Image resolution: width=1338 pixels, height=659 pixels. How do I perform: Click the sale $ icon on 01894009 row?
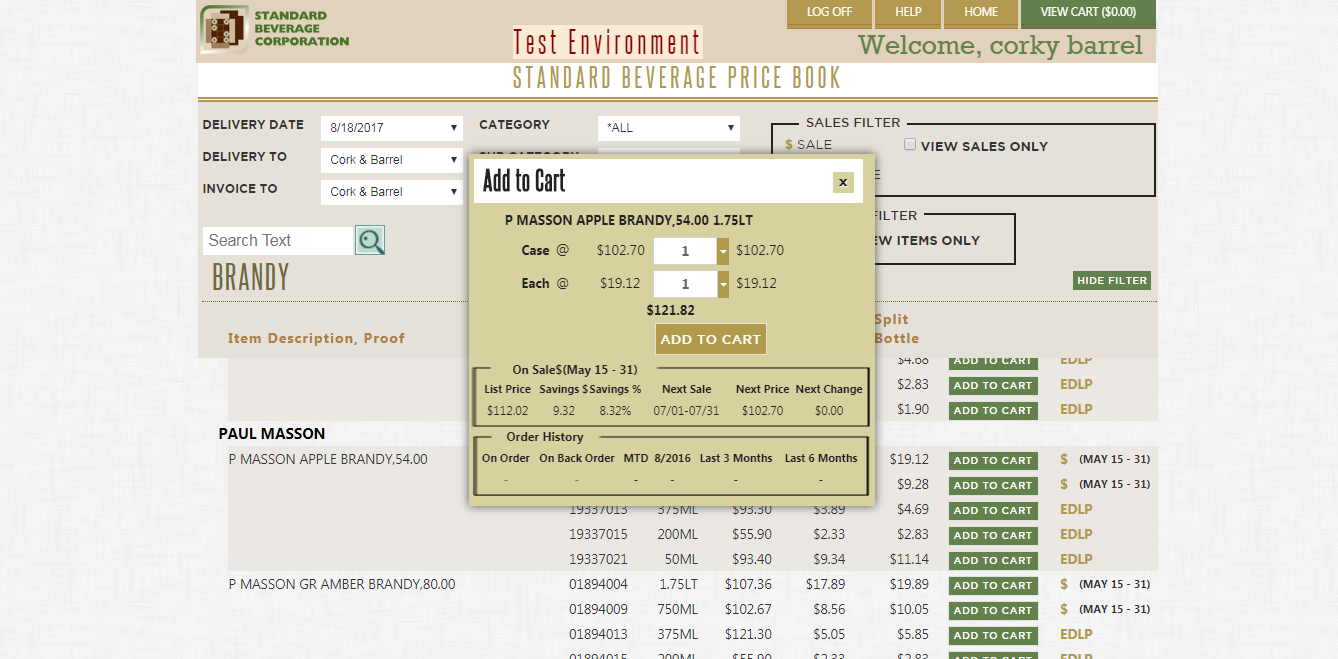click(x=1064, y=609)
